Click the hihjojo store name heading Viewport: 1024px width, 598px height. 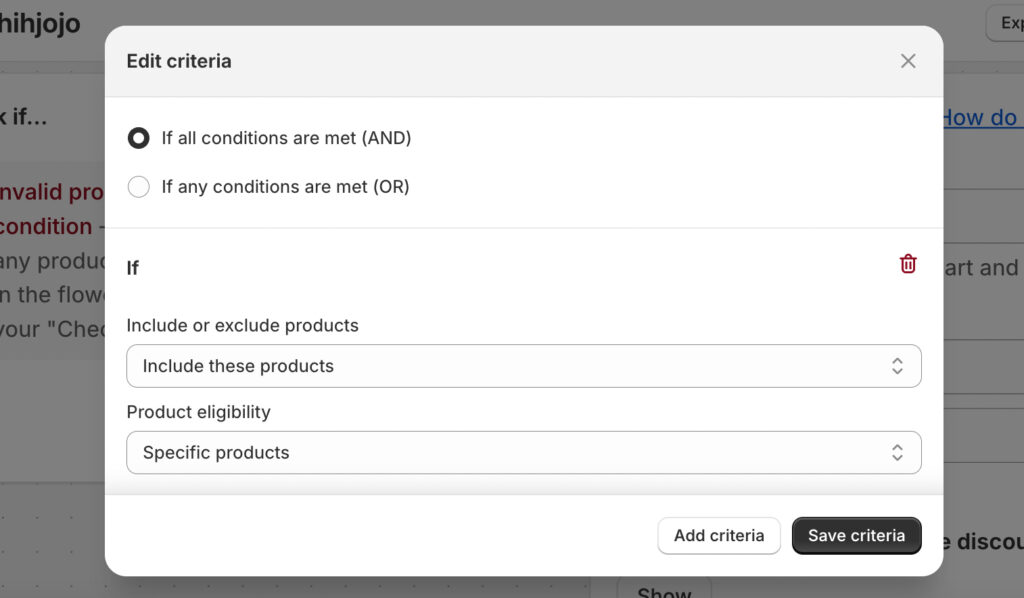(x=40, y=23)
